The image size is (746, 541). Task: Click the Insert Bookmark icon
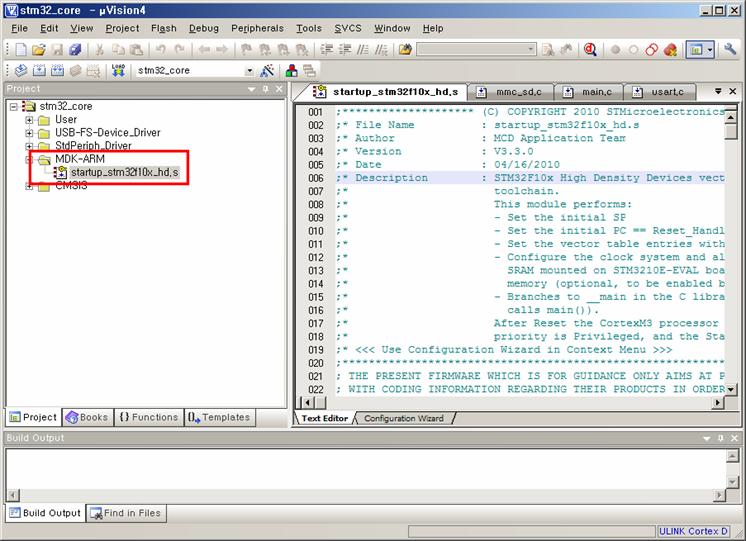point(246,49)
